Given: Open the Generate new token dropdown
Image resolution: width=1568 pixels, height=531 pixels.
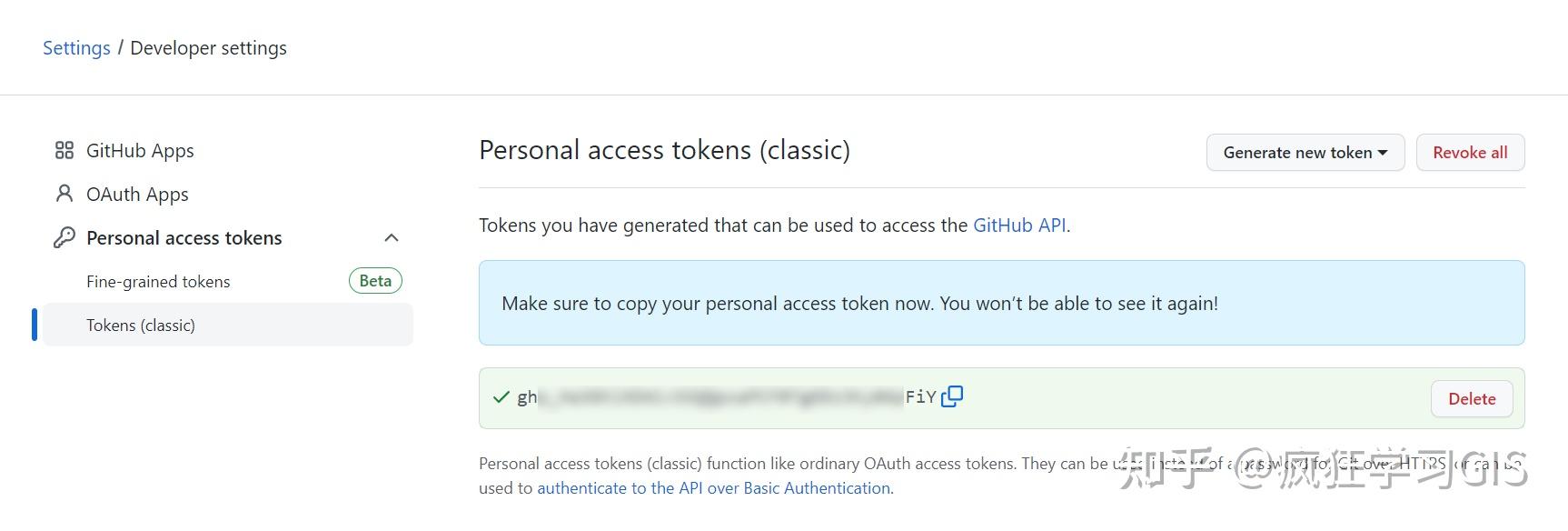Looking at the screenshot, I should pos(1305,152).
